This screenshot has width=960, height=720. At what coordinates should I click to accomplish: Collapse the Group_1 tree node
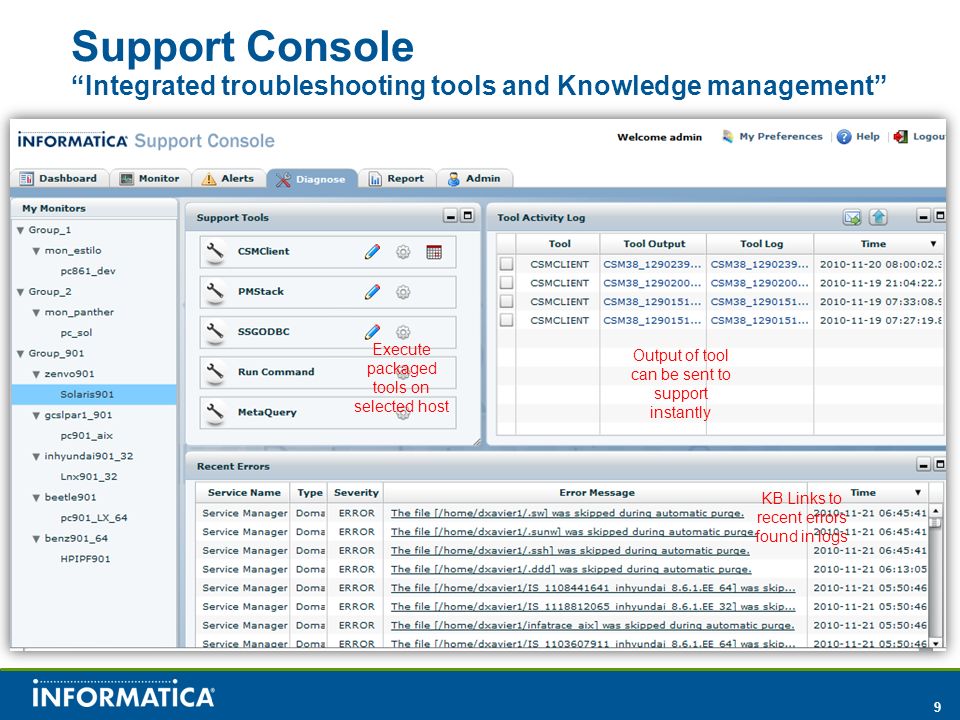point(21,230)
